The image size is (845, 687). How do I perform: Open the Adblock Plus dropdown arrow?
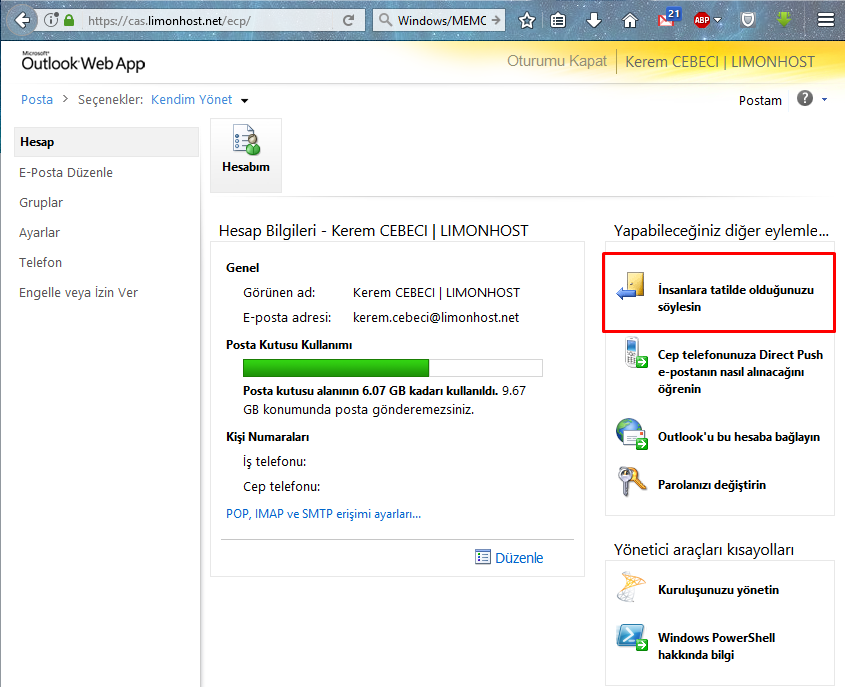click(x=717, y=20)
